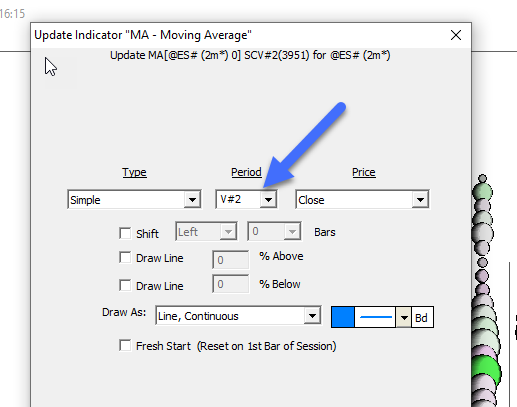Click the % Below value field
Image resolution: width=517 pixels, height=407 pixels.
[231, 284]
